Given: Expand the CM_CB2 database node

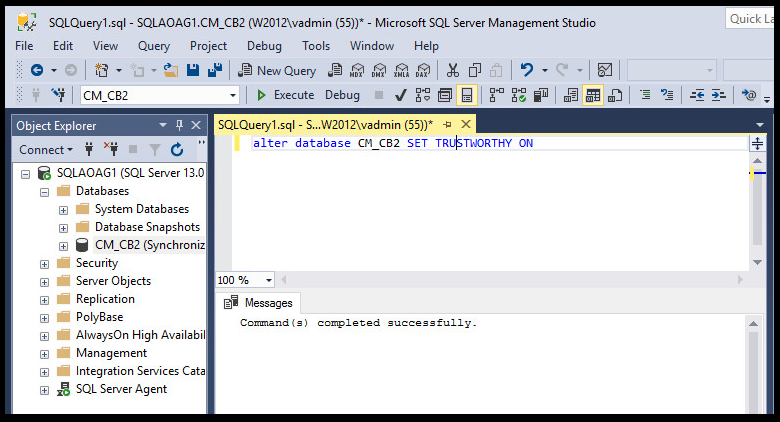Looking at the screenshot, I should coord(63,246).
